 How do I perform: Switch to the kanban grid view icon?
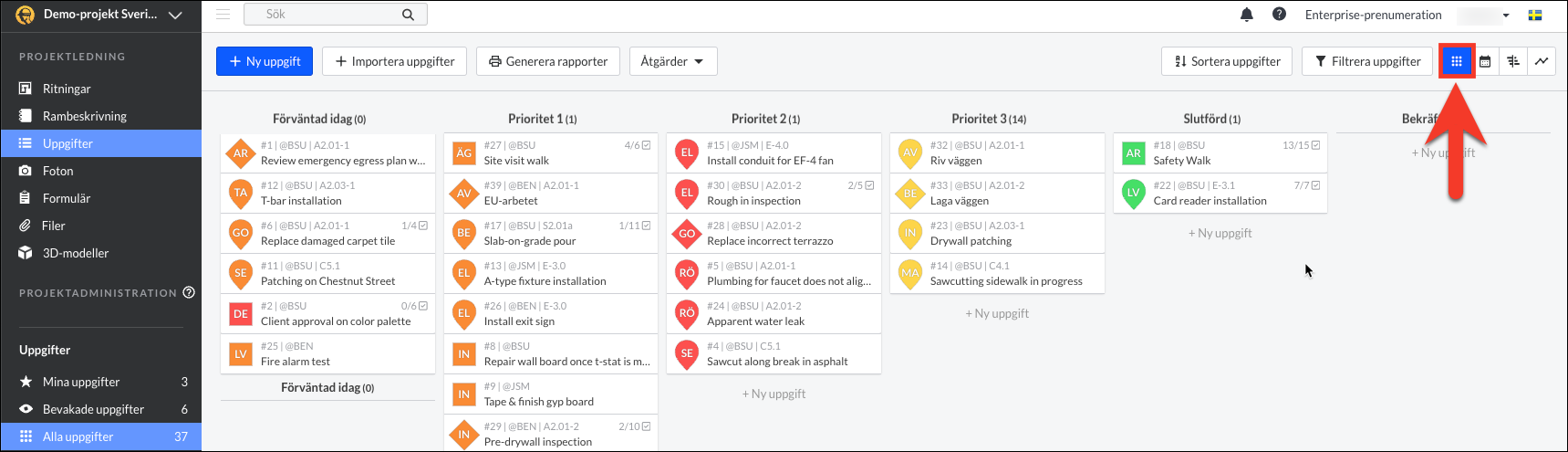(x=1457, y=61)
